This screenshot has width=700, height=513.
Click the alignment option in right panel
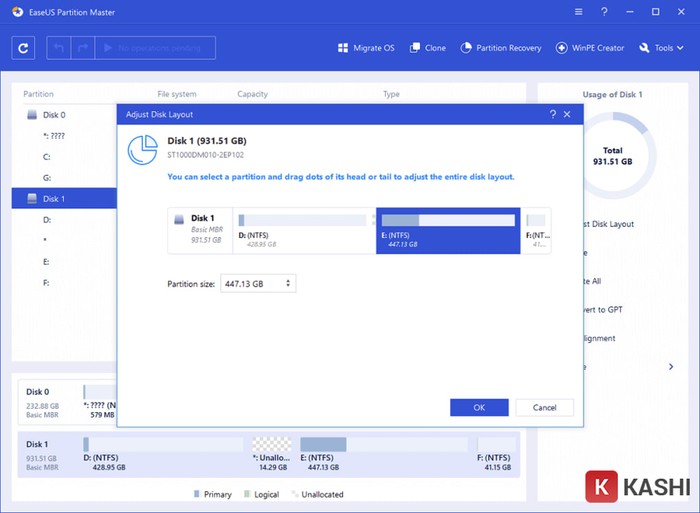(600, 338)
